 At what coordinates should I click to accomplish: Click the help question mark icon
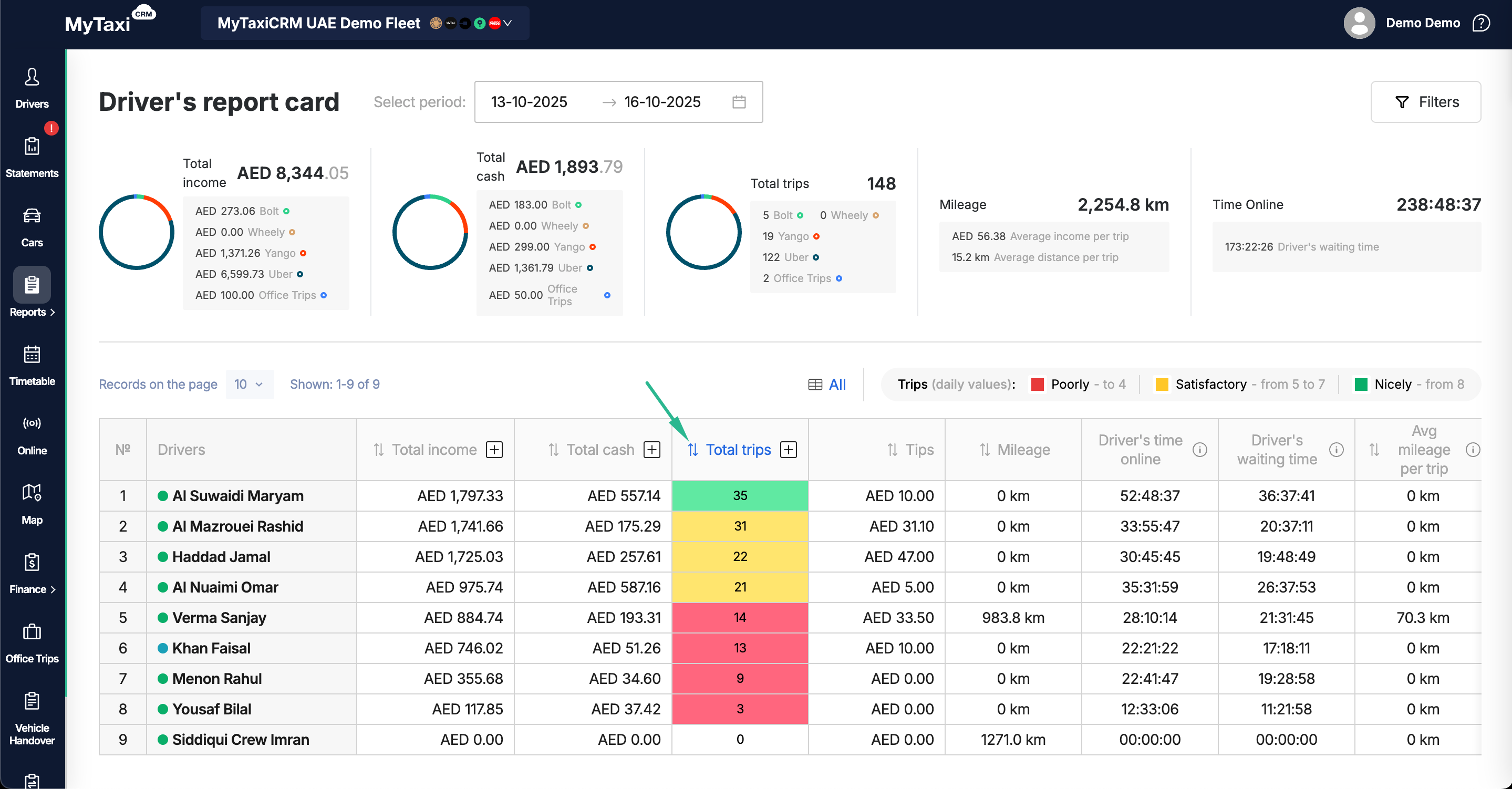click(x=1481, y=23)
